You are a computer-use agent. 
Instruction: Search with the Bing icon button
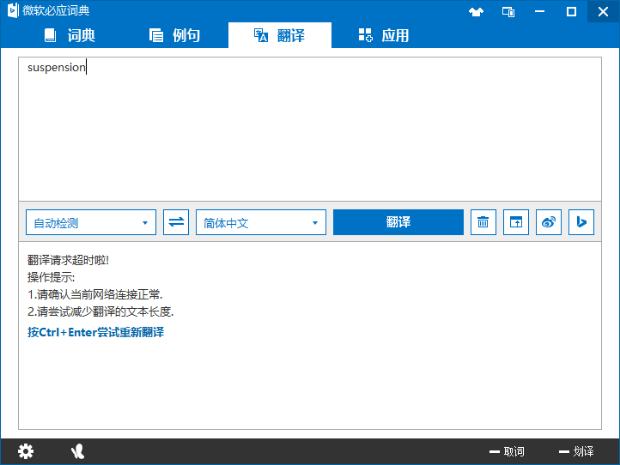click(581, 222)
